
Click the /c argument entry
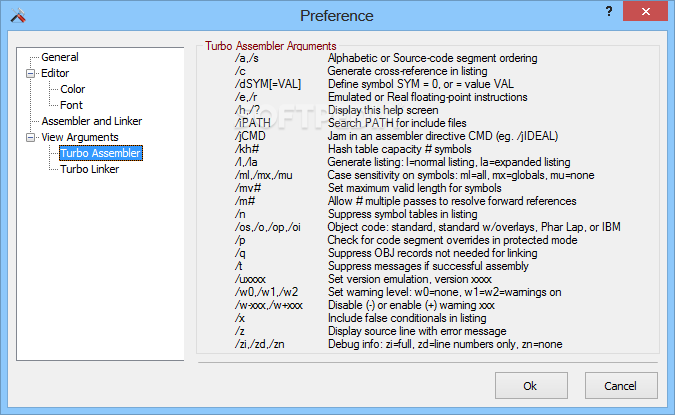click(240, 71)
